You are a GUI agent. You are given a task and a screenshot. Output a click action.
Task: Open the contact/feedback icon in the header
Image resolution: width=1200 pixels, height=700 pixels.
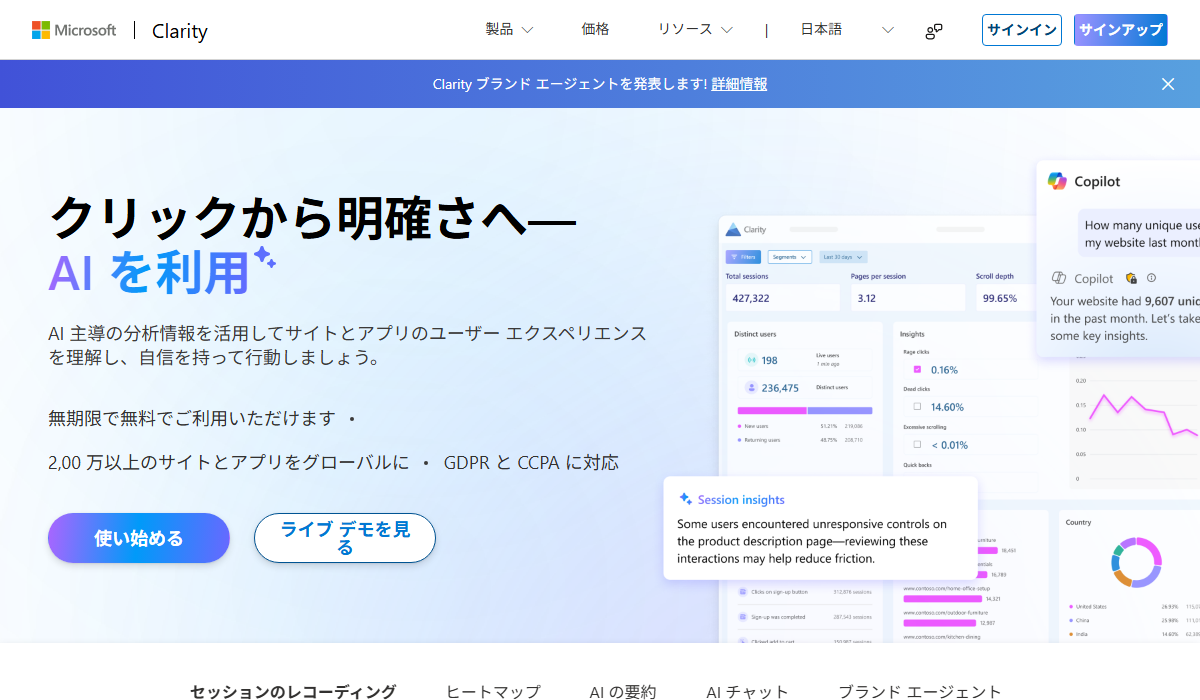(933, 30)
